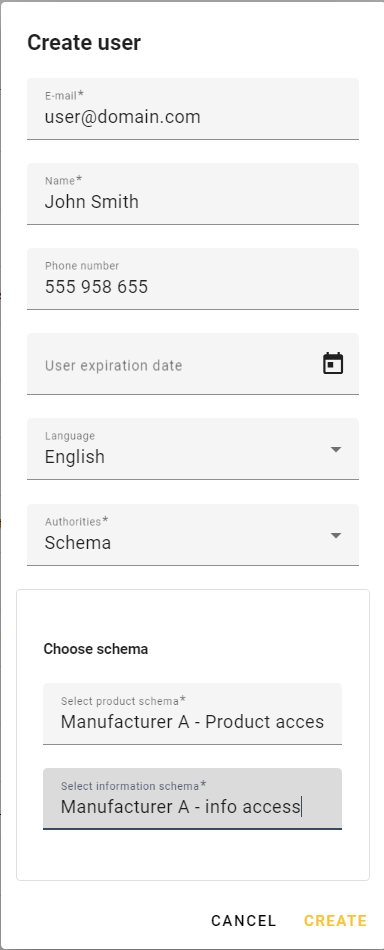Open the Language selector showing English

click(193, 449)
